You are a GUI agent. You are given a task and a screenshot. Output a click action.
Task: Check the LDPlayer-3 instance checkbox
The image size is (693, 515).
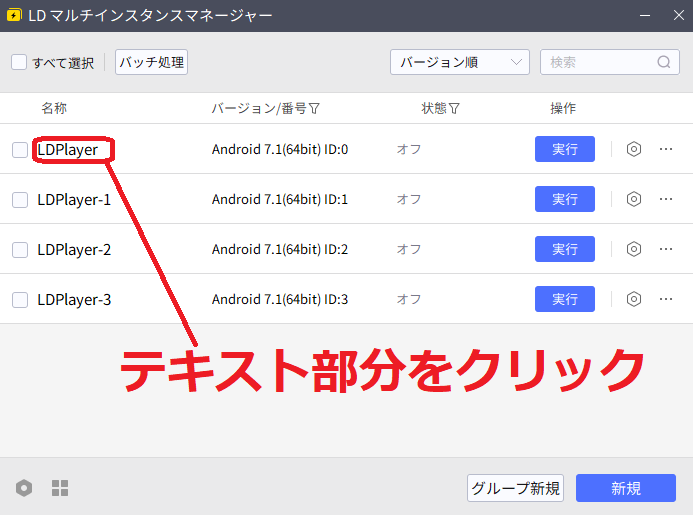tap(20, 299)
